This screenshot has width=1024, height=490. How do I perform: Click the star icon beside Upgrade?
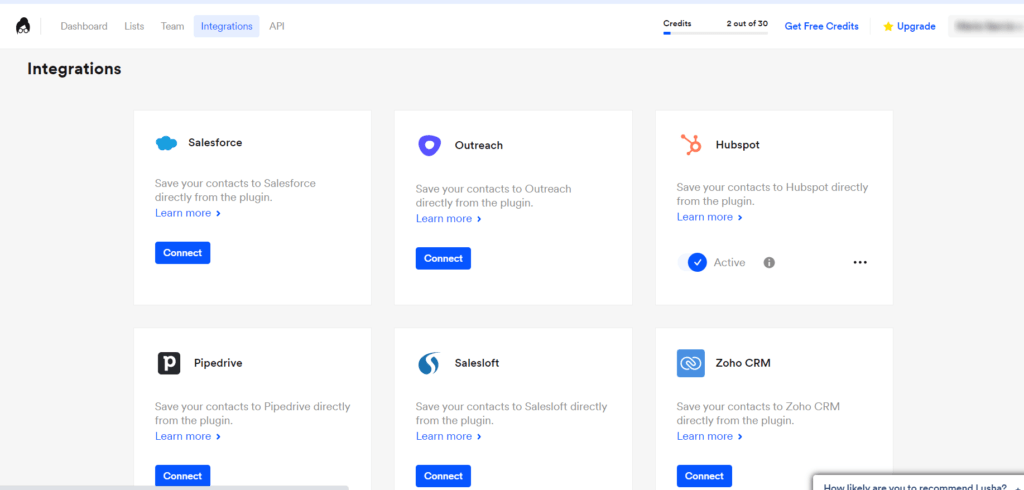point(888,27)
